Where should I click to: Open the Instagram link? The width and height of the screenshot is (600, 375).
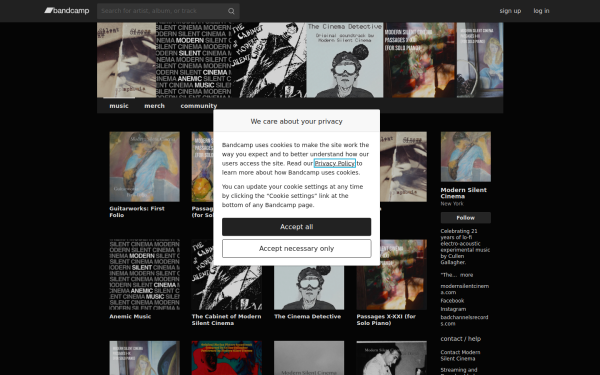pos(453,309)
